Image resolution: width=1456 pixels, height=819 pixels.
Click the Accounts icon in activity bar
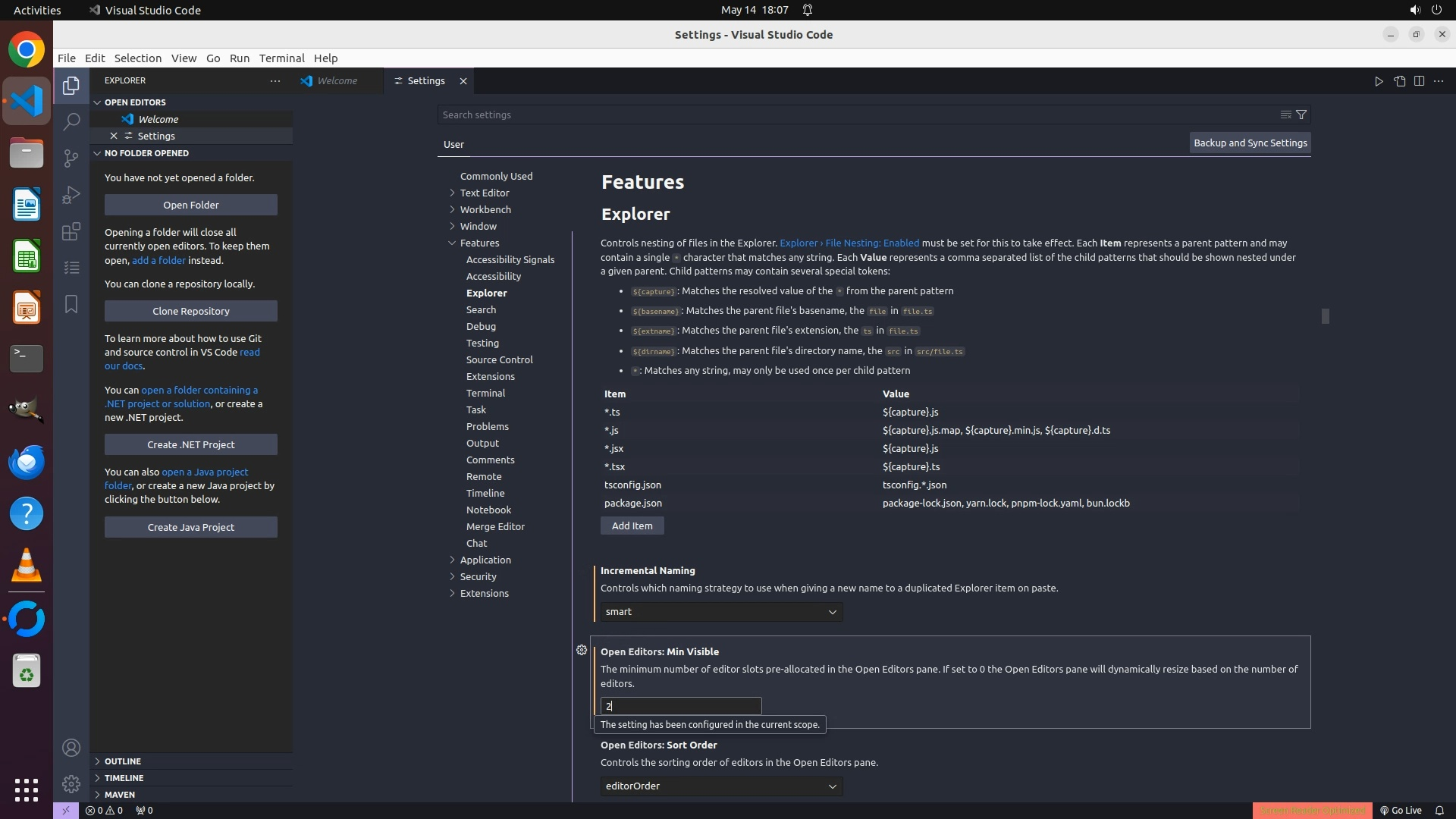tap(71, 748)
